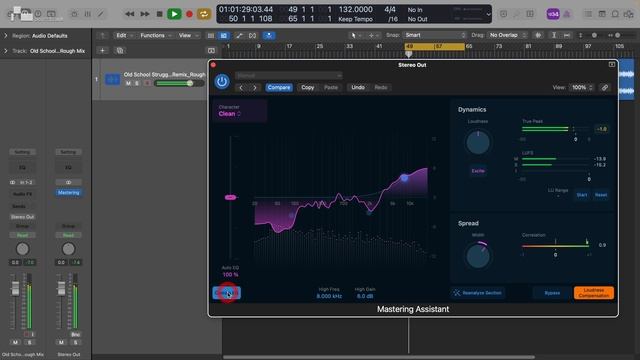This screenshot has height=360, width=640.
Task: Open the Mixer toolbar icon
Action: point(87,14)
